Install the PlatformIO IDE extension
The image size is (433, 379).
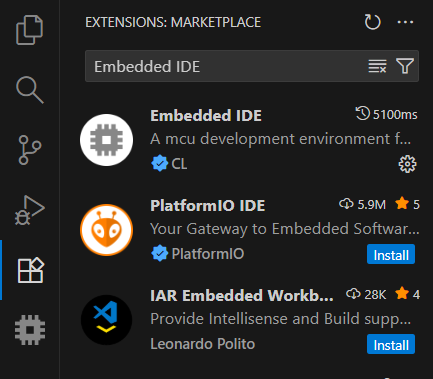click(x=391, y=254)
